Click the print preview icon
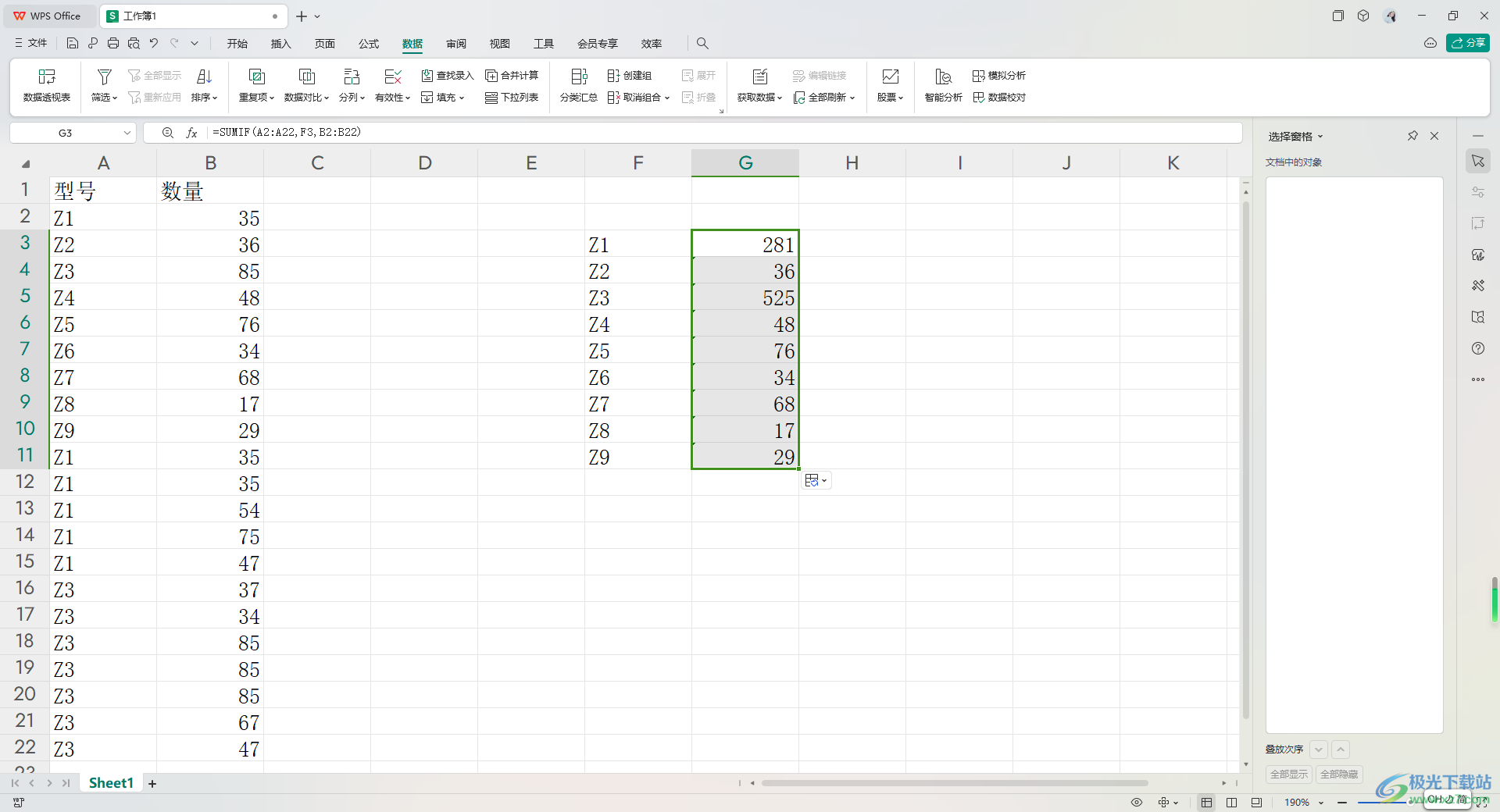This screenshot has height=812, width=1500. [x=134, y=44]
